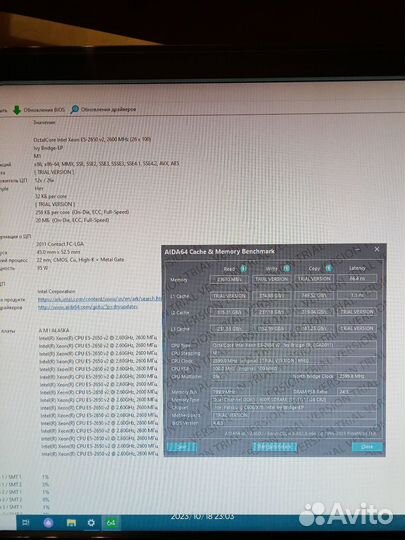The width and height of the screenshot is (405, 540).
Task: Click the Memory Latency result field
Action: click(x=357, y=278)
